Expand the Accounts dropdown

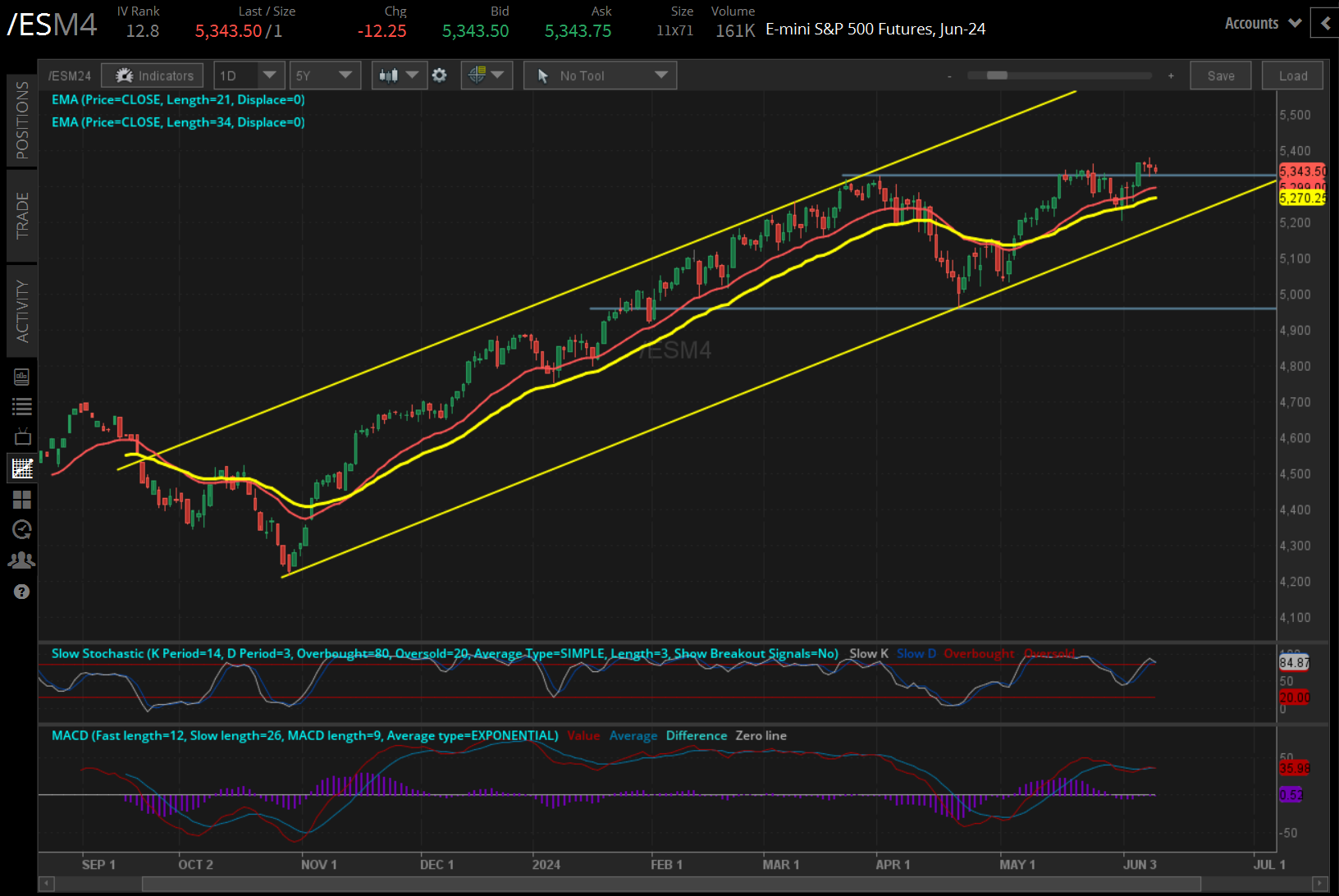pos(1263,23)
